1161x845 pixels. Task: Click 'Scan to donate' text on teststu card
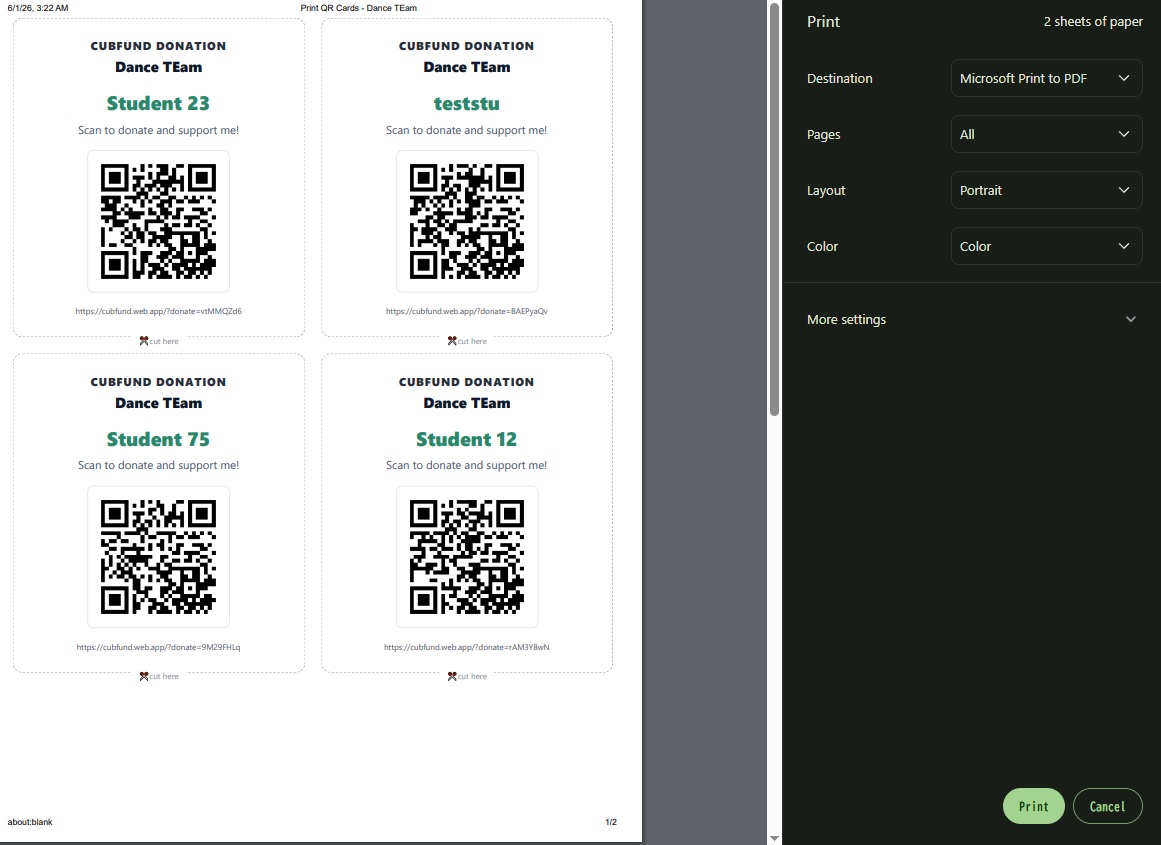[466, 130]
